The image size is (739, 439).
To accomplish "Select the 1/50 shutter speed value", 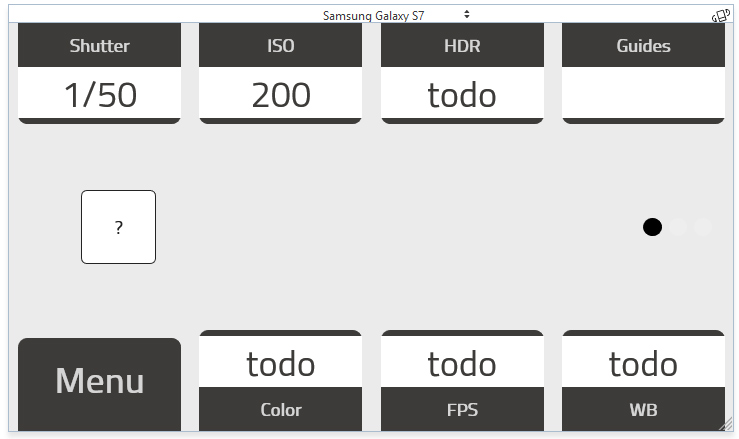I will coord(100,95).
